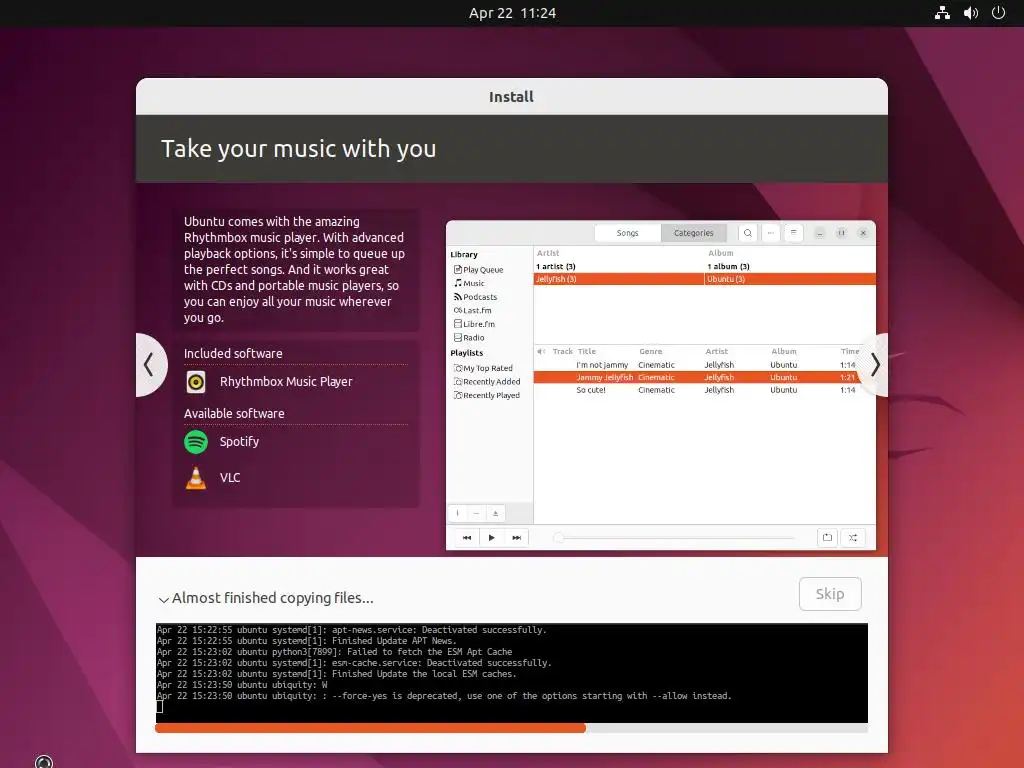
Task: Click the three-dots button in Rhythmbox preview
Action: (771, 233)
